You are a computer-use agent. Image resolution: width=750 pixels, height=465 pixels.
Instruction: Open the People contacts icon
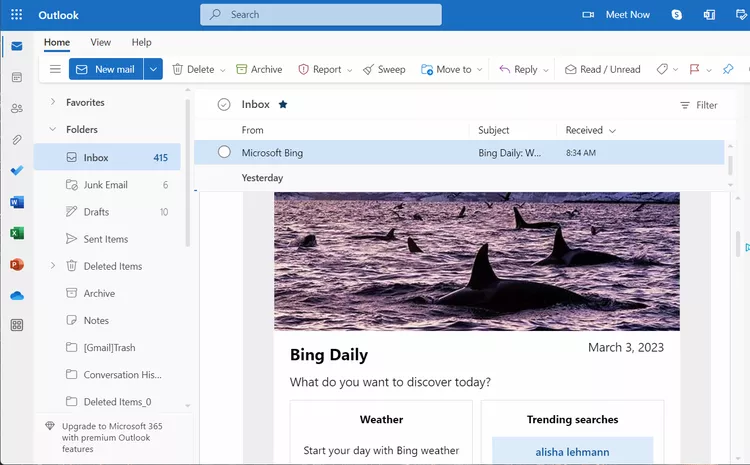[17, 108]
